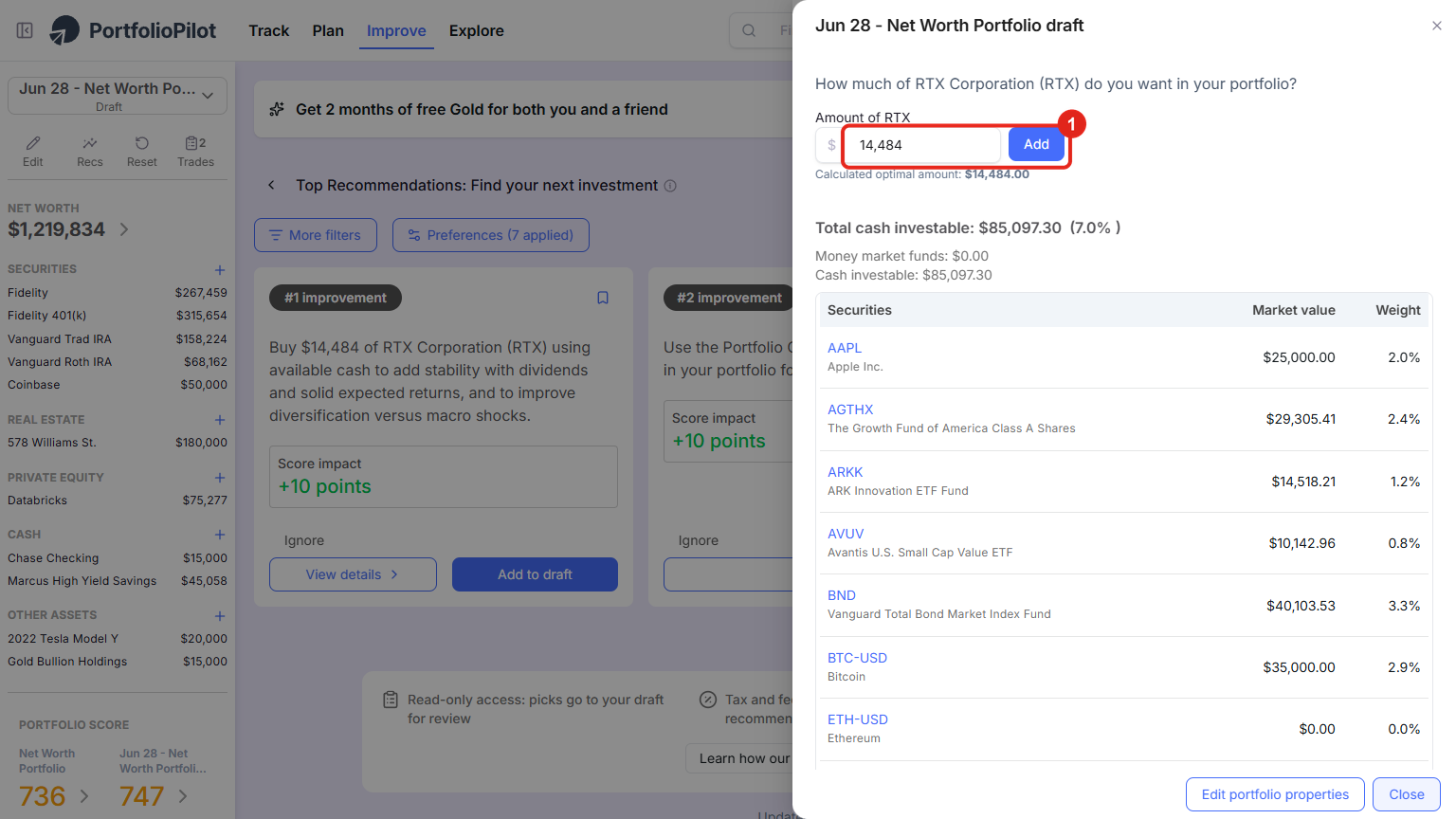Screen dimensions: 1456x819
Task: Open the ARKK security link
Action: click(846, 472)
